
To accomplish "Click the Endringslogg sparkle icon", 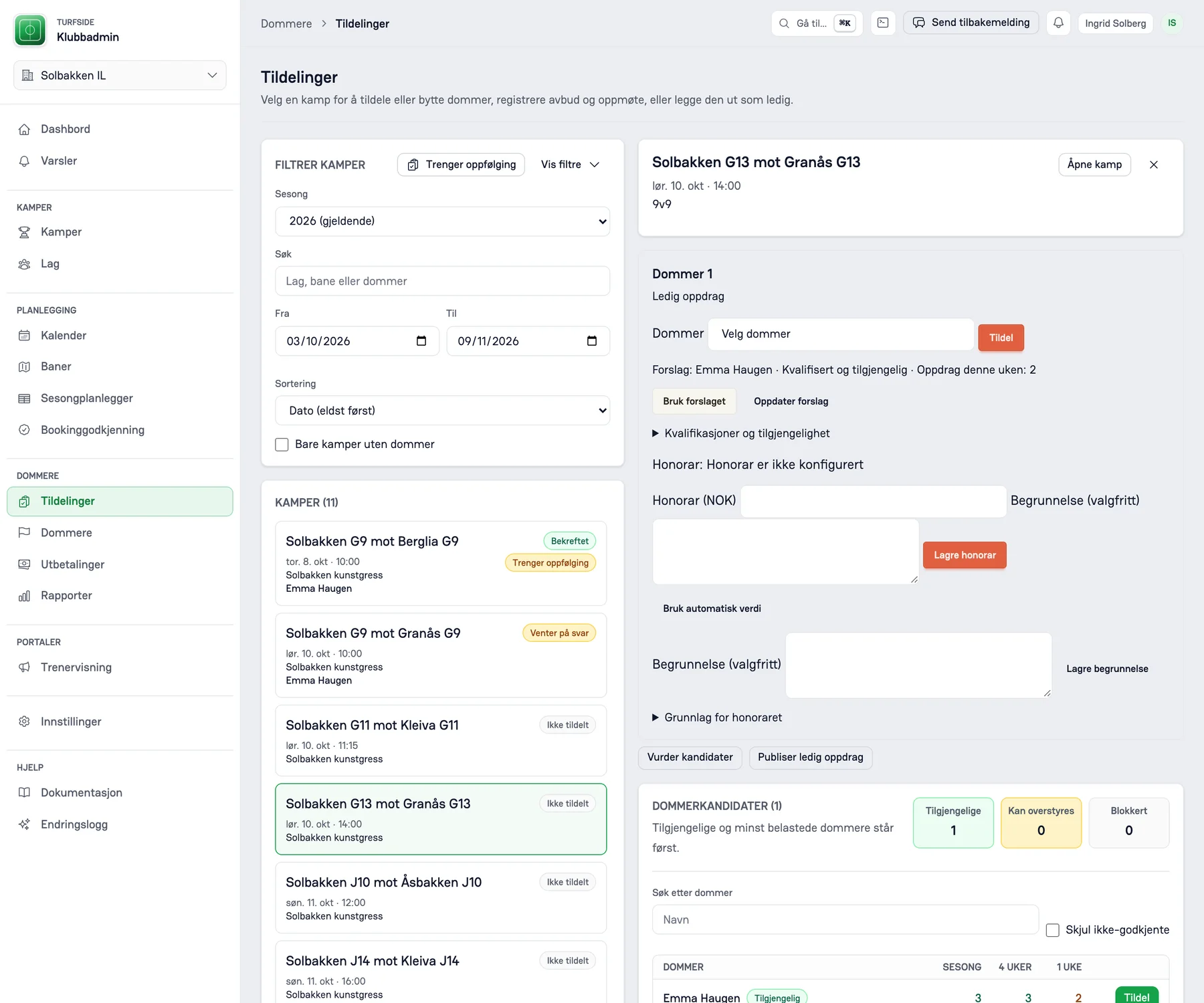I will tap(25, 824).
